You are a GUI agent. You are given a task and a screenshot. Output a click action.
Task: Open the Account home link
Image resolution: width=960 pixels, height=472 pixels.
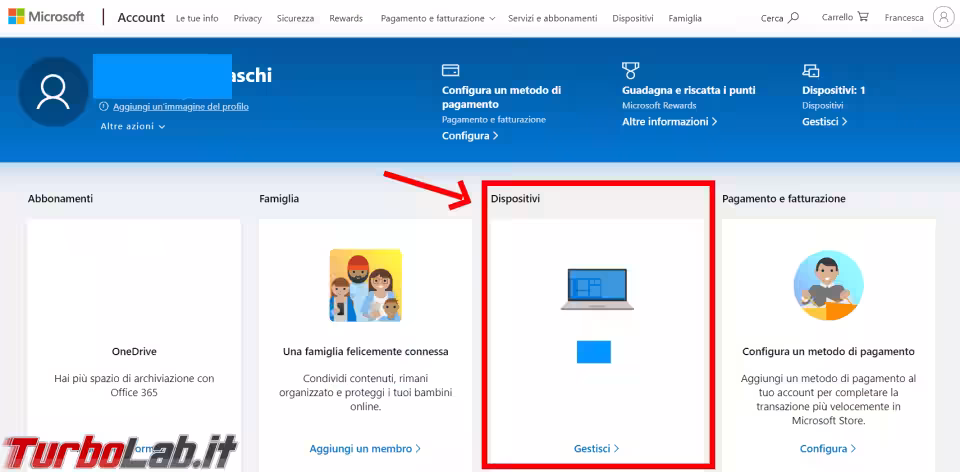[141, 18]
